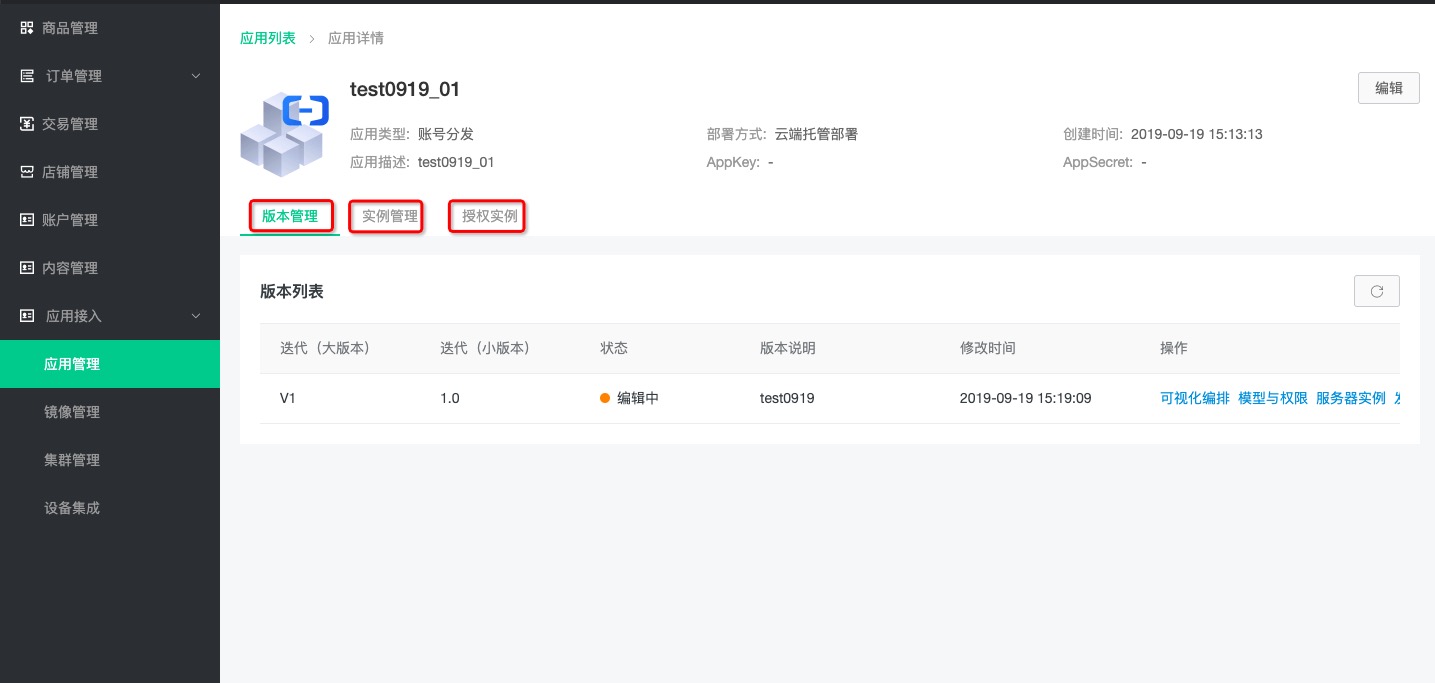Click the creation time 2019-09-19 15:13:13
This screenshot has width=1435, height=683.
(1197, 134)
